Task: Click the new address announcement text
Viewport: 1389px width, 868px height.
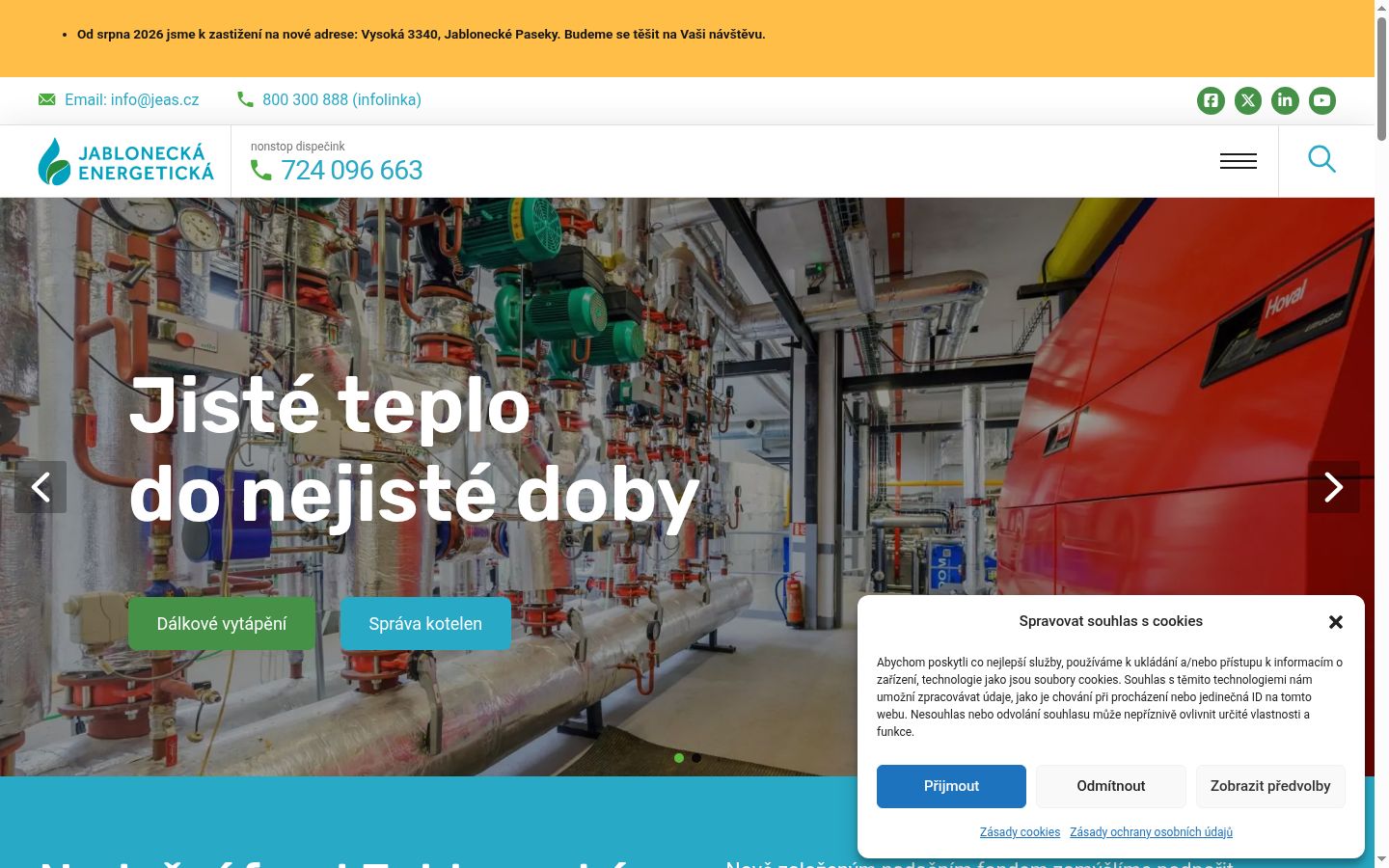Action: (x=422, y=34)
